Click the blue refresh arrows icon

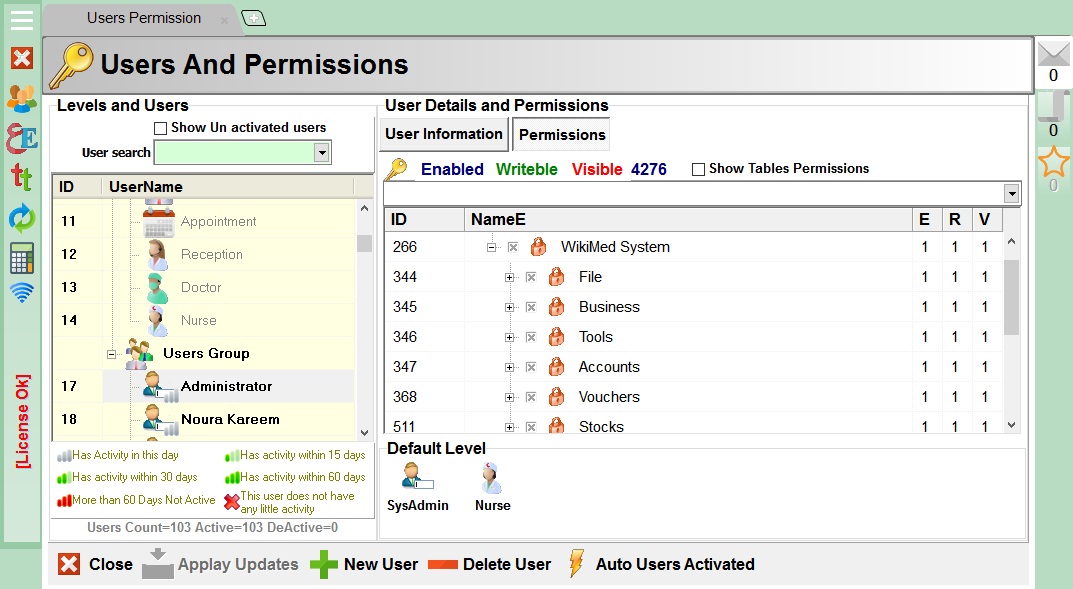21,217
